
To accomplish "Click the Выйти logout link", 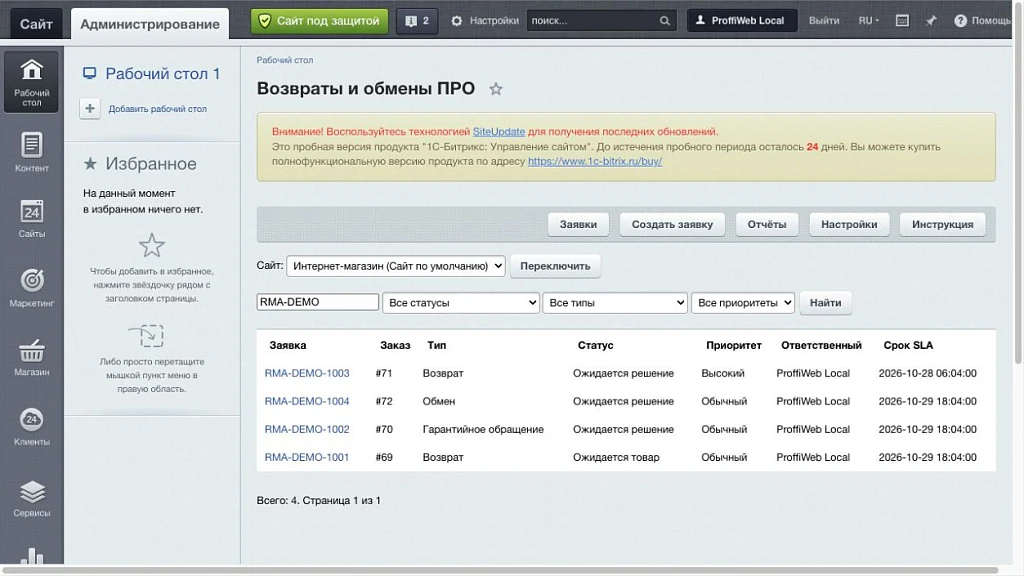I will 824,21.
